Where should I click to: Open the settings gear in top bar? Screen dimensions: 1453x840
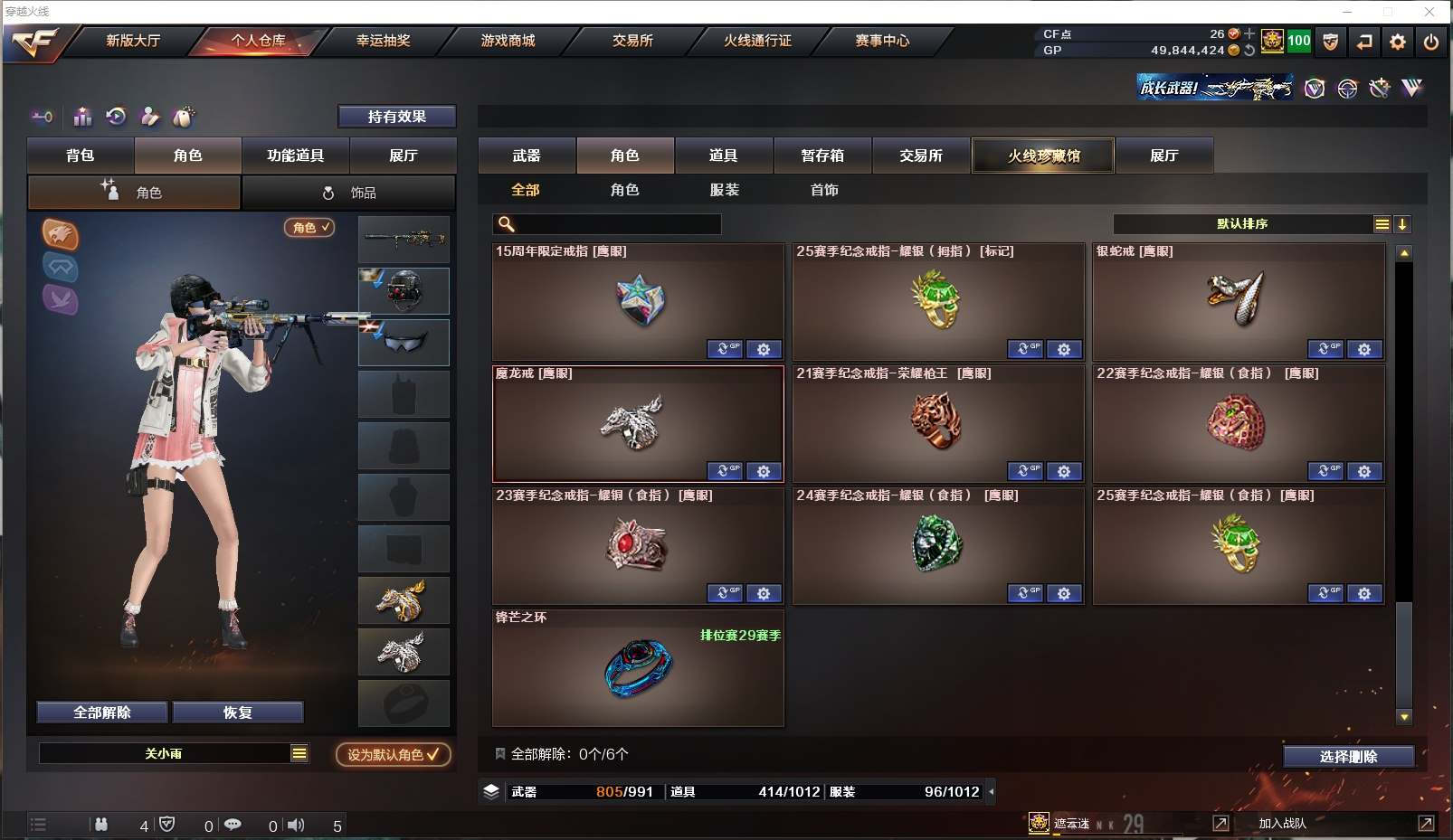[1398, 42]
